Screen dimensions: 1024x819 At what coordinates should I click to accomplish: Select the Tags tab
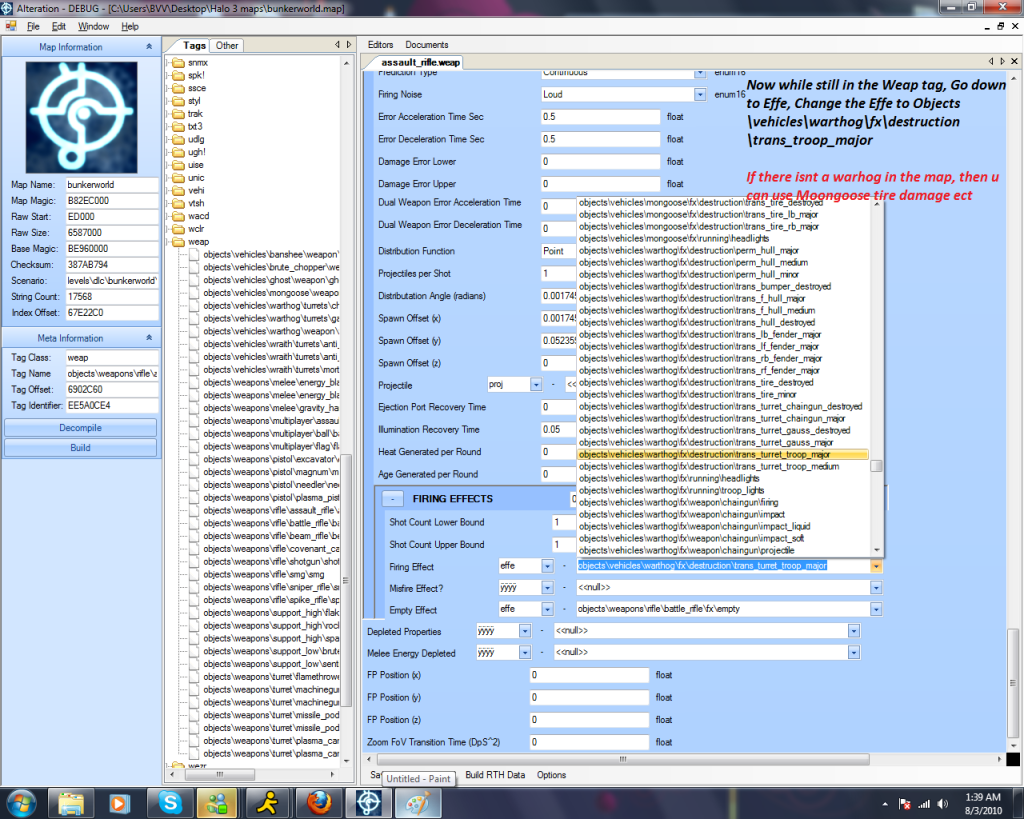pyautogui.click(x=194, y=46)
